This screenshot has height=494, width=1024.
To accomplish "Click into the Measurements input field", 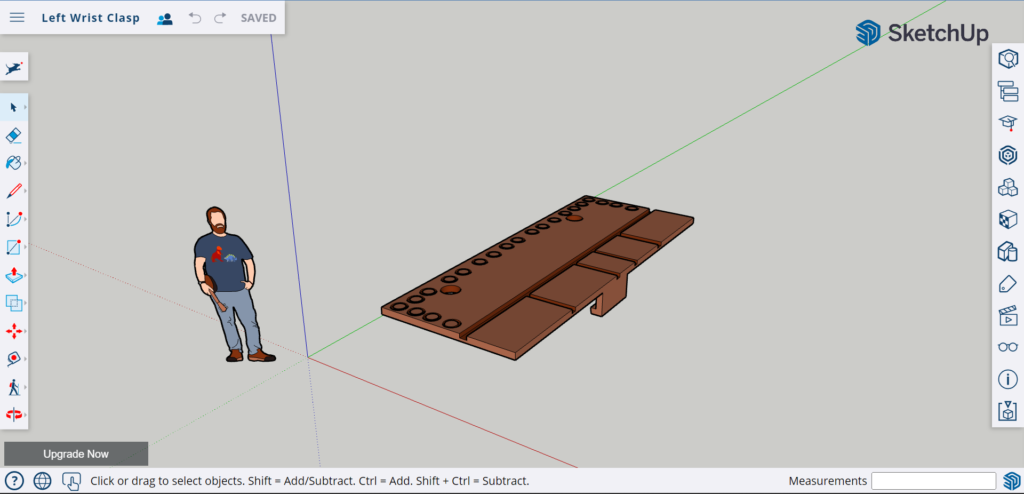I will tap(934, 481).
